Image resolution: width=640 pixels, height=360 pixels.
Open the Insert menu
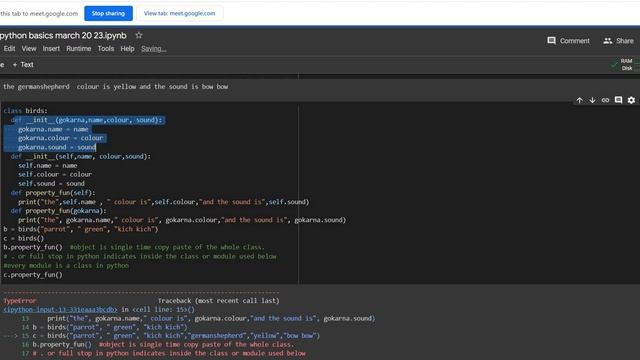pyautogui.click(x=51, y=49)
